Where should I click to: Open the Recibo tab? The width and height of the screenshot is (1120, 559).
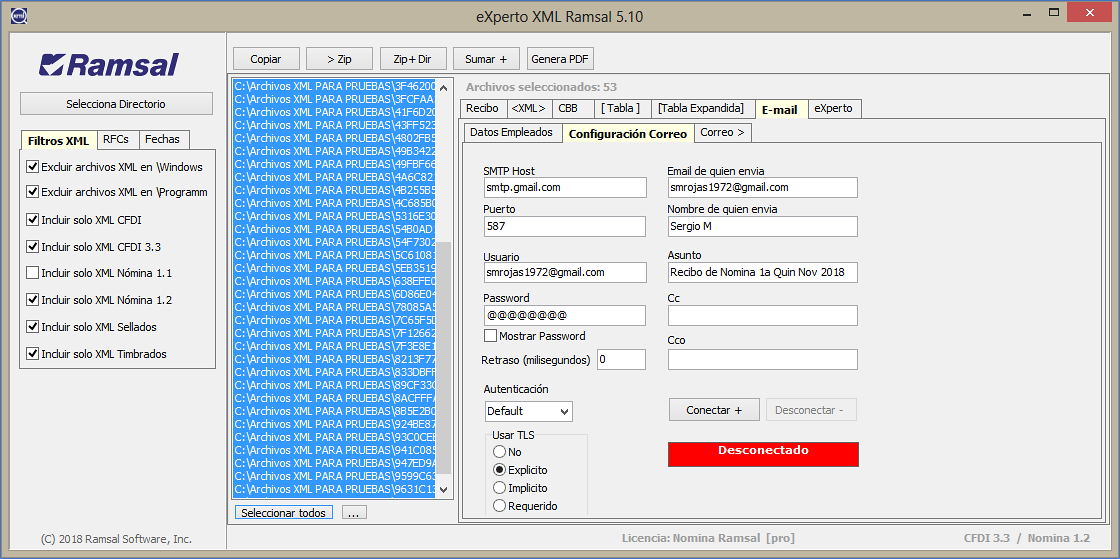482,109
